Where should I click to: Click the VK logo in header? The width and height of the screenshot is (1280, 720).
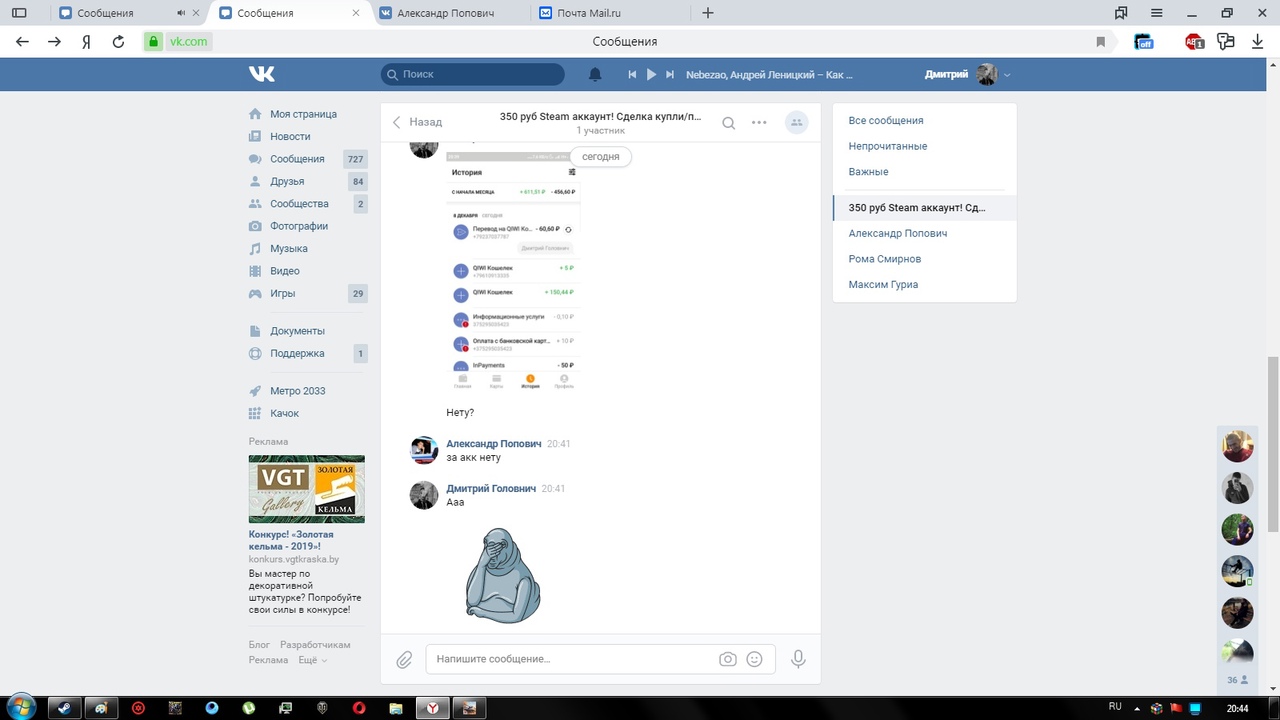click(262, 74)
